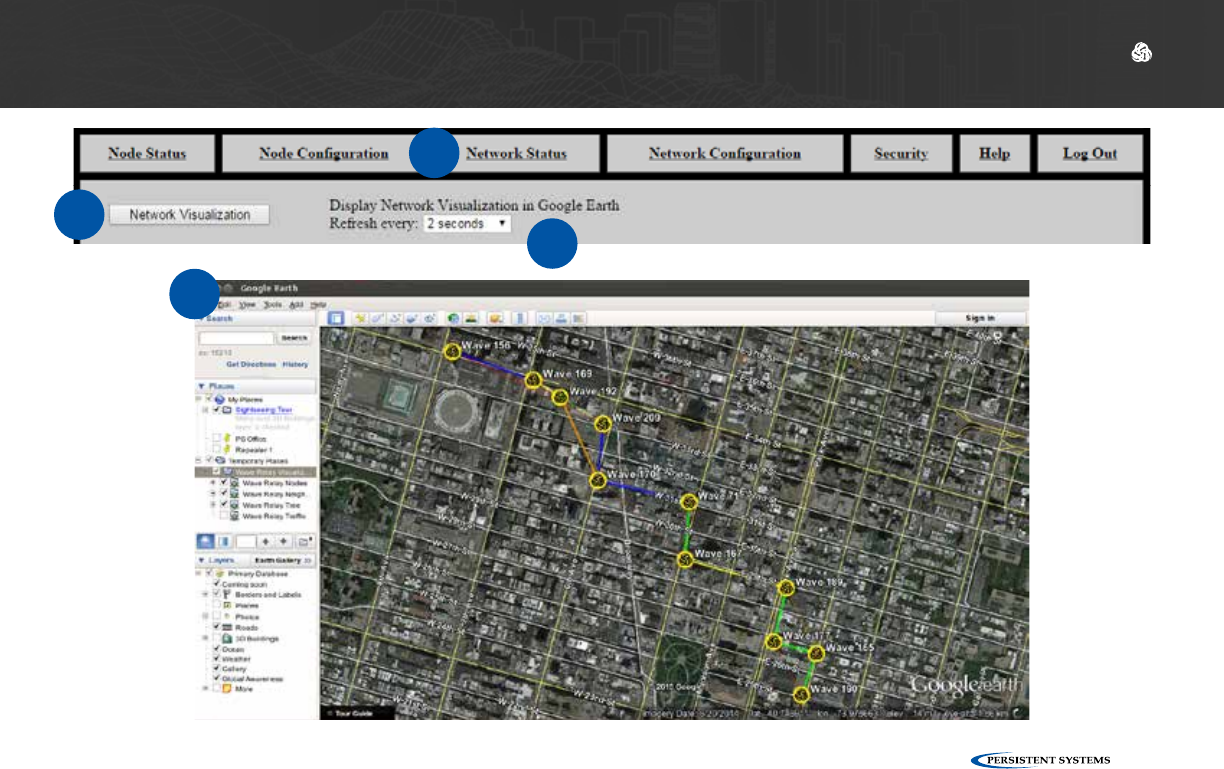
Task: Click the Network Visualization button
Action: (x=190, y=215)
